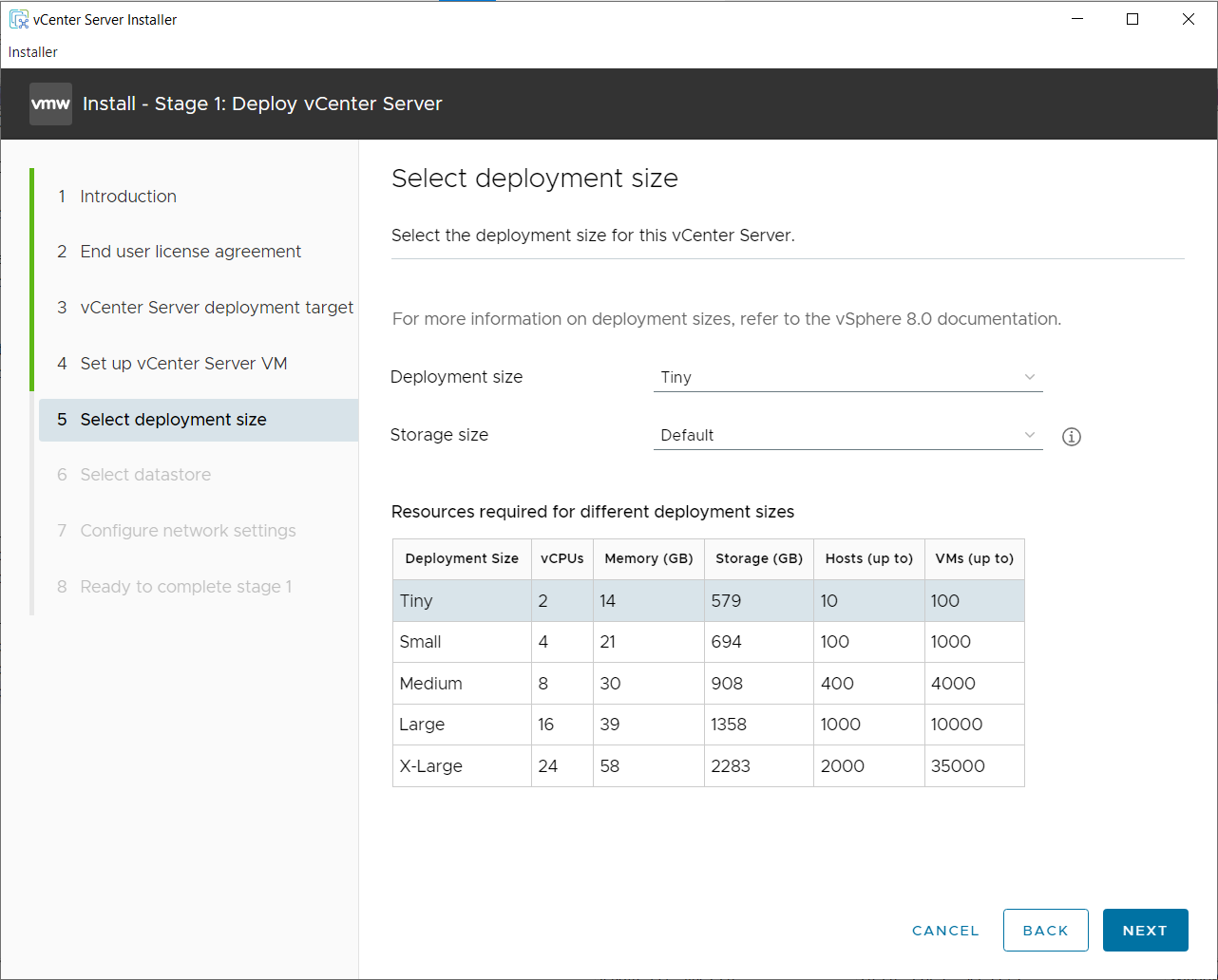Screen dimensions: 1218x980
Task: Click the Select deployment size step
Action: point(173,420)
